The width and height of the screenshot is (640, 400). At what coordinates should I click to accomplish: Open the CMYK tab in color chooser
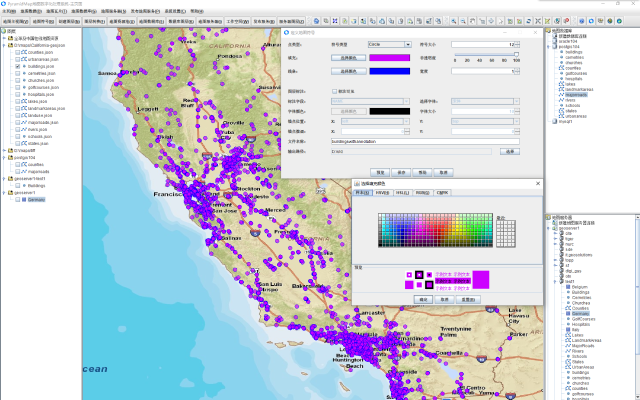(x=442, y=193)
